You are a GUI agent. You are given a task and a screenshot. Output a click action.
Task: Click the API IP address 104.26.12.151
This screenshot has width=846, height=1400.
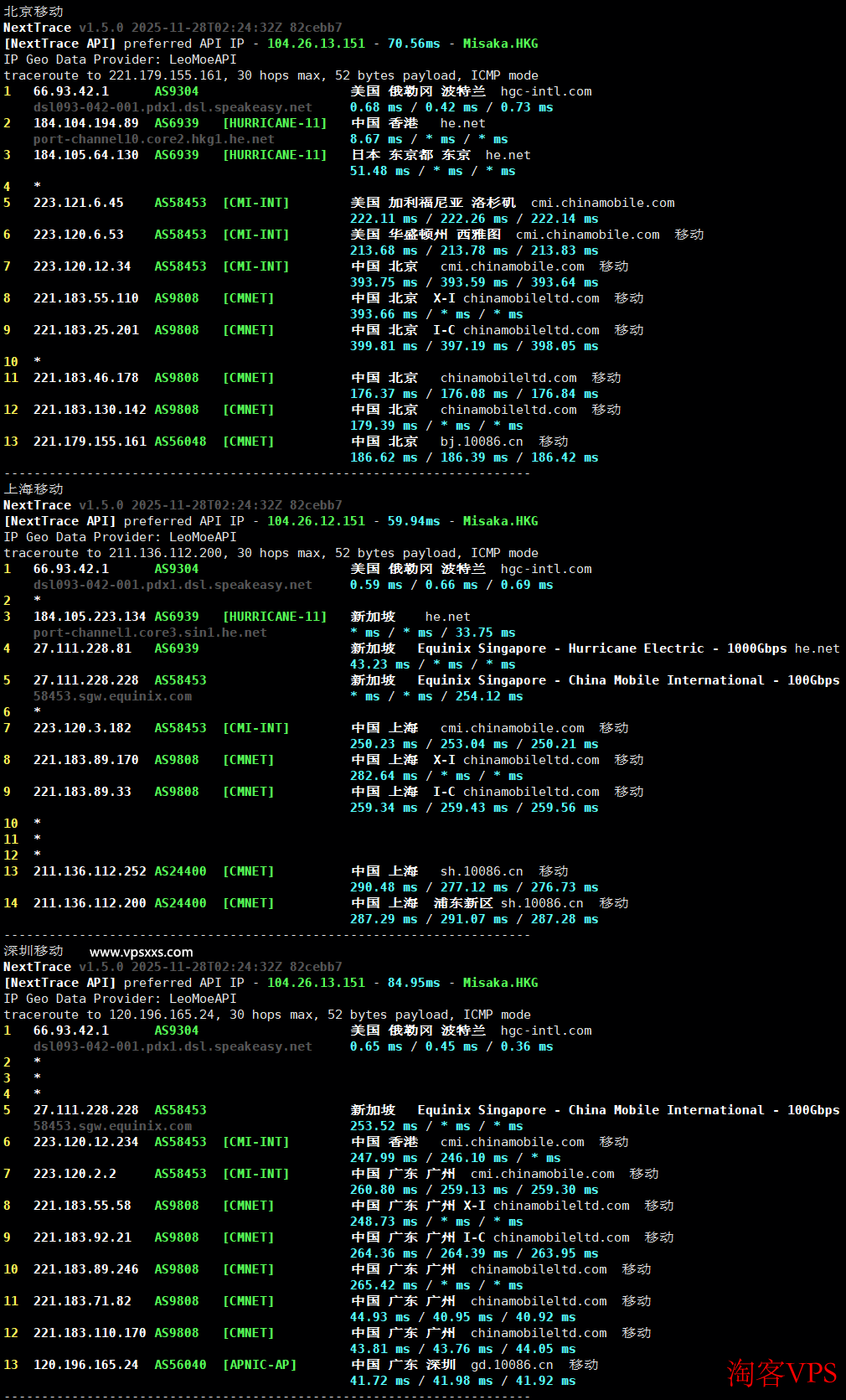[316, 521]
